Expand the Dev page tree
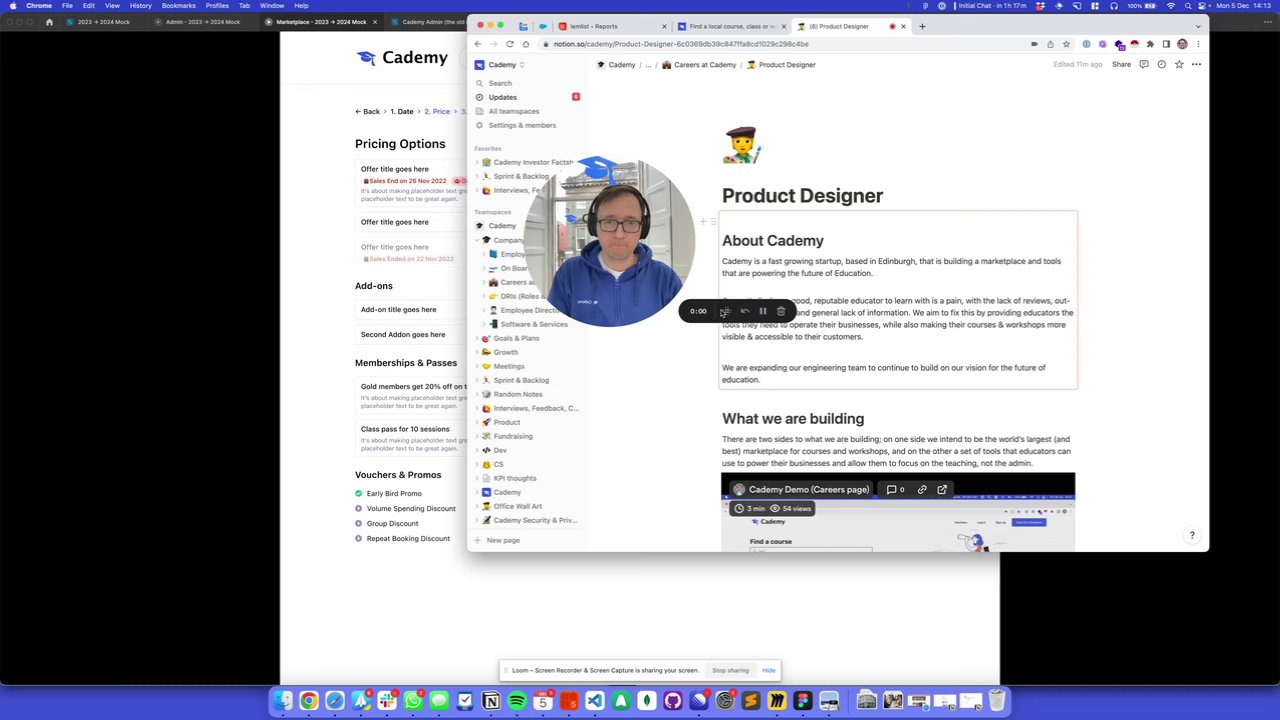The width and height of the screenshot is (1280, 720). pos(477,450)
